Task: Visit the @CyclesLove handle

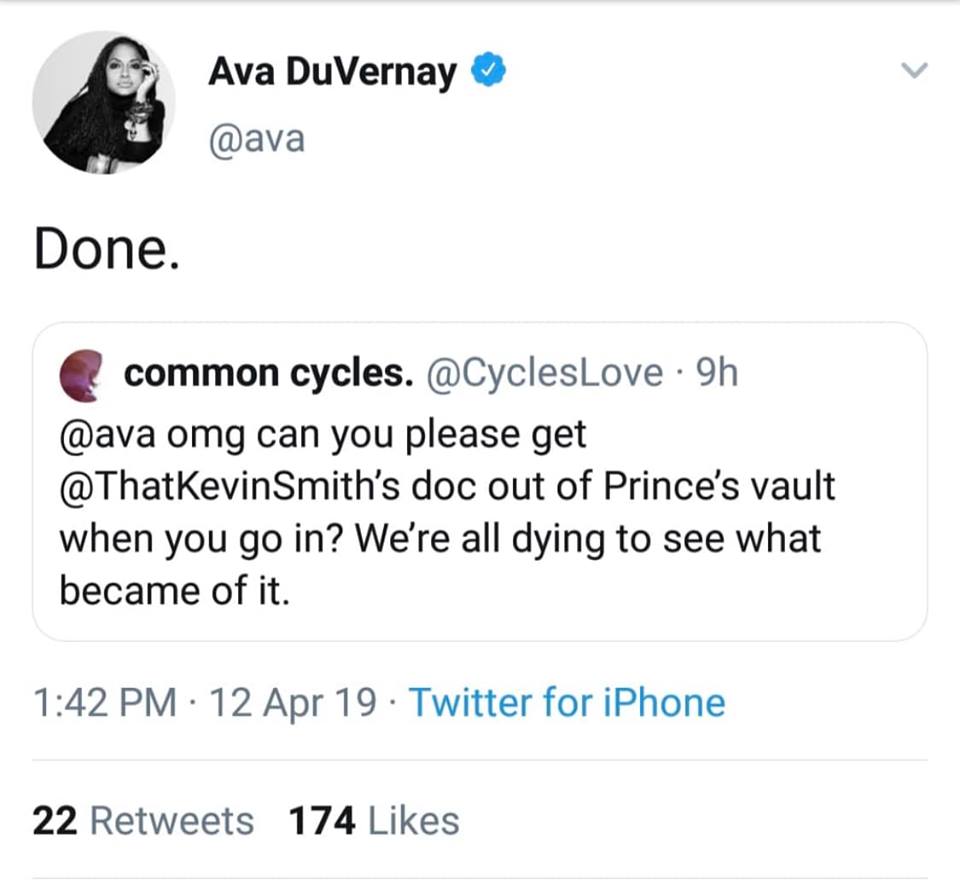Action: tap(545, 373)
